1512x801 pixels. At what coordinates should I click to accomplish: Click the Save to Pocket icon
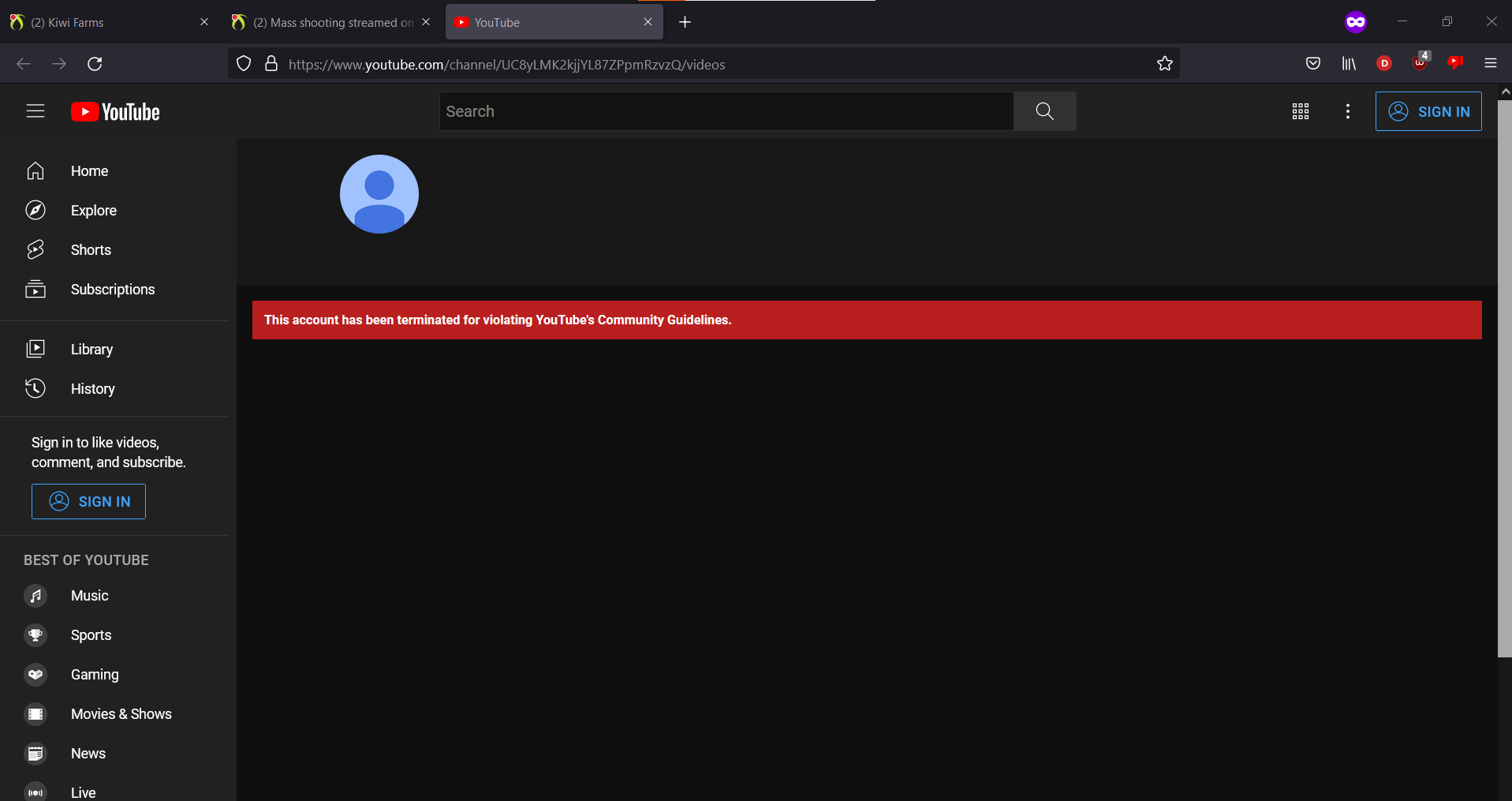pos(1313,64)
